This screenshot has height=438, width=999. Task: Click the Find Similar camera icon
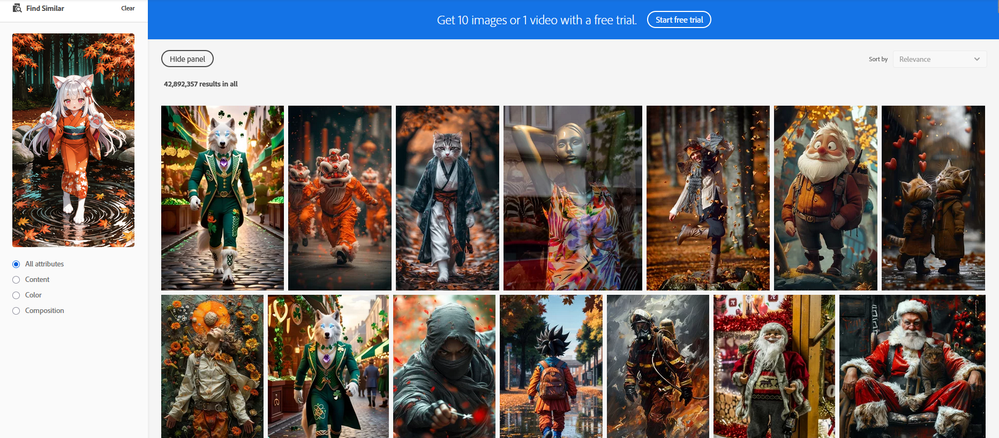(17, 8)
